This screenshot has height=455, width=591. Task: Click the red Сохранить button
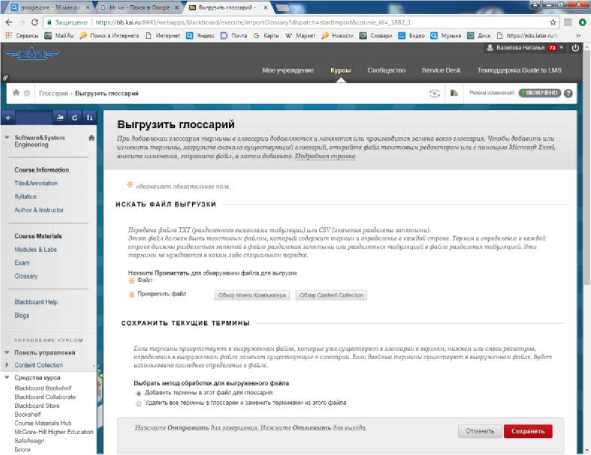(528, 431)
